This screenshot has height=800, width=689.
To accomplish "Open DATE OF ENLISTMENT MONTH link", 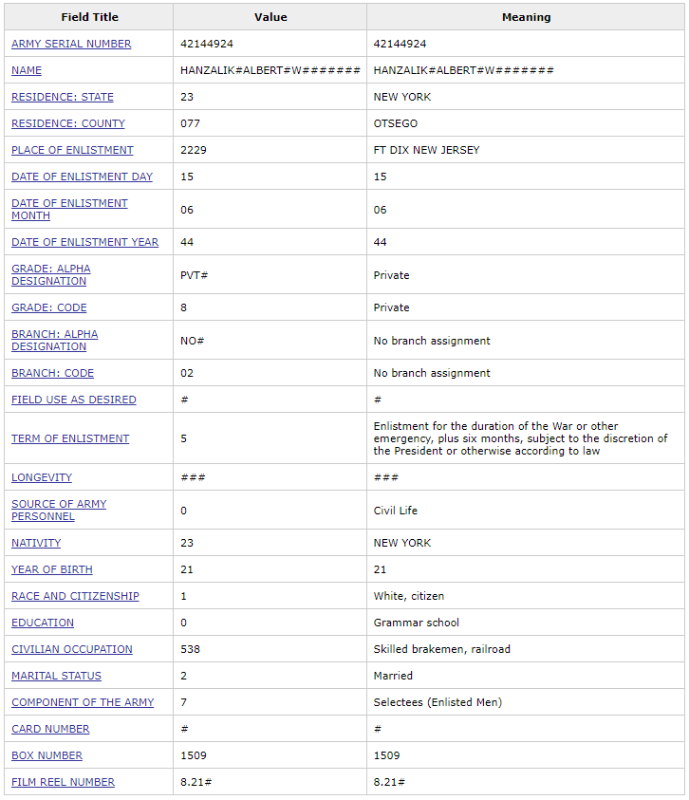I will (69, 209).
